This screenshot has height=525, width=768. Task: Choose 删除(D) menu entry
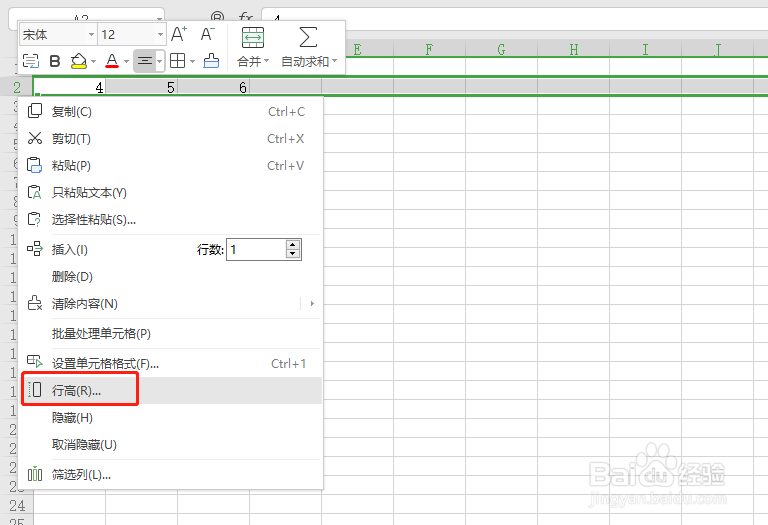pyautogui.click(x=170, y=277)
